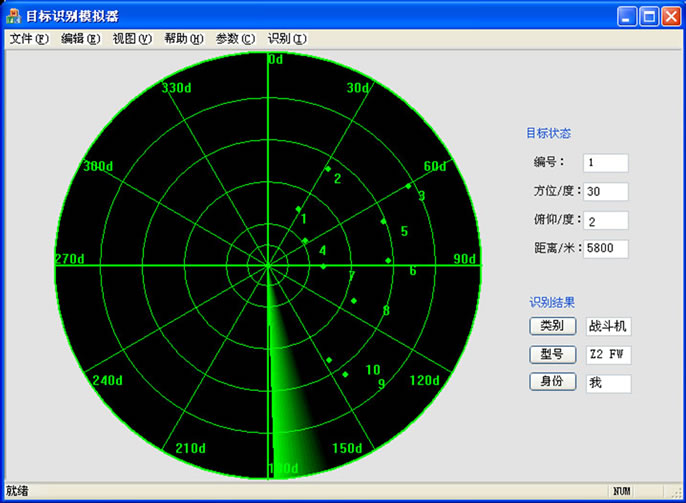Click the application icon in the title bar
The height and width of the screenshot is (503, 686).
click(14, 16)
